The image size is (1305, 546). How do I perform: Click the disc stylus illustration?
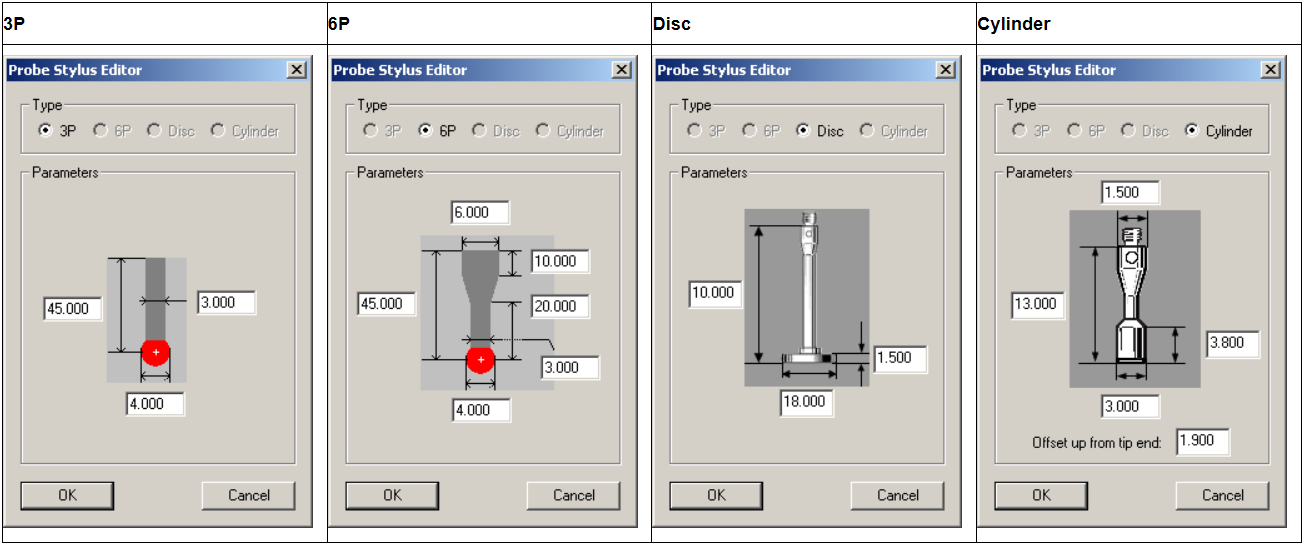click(x=808, y=295)
